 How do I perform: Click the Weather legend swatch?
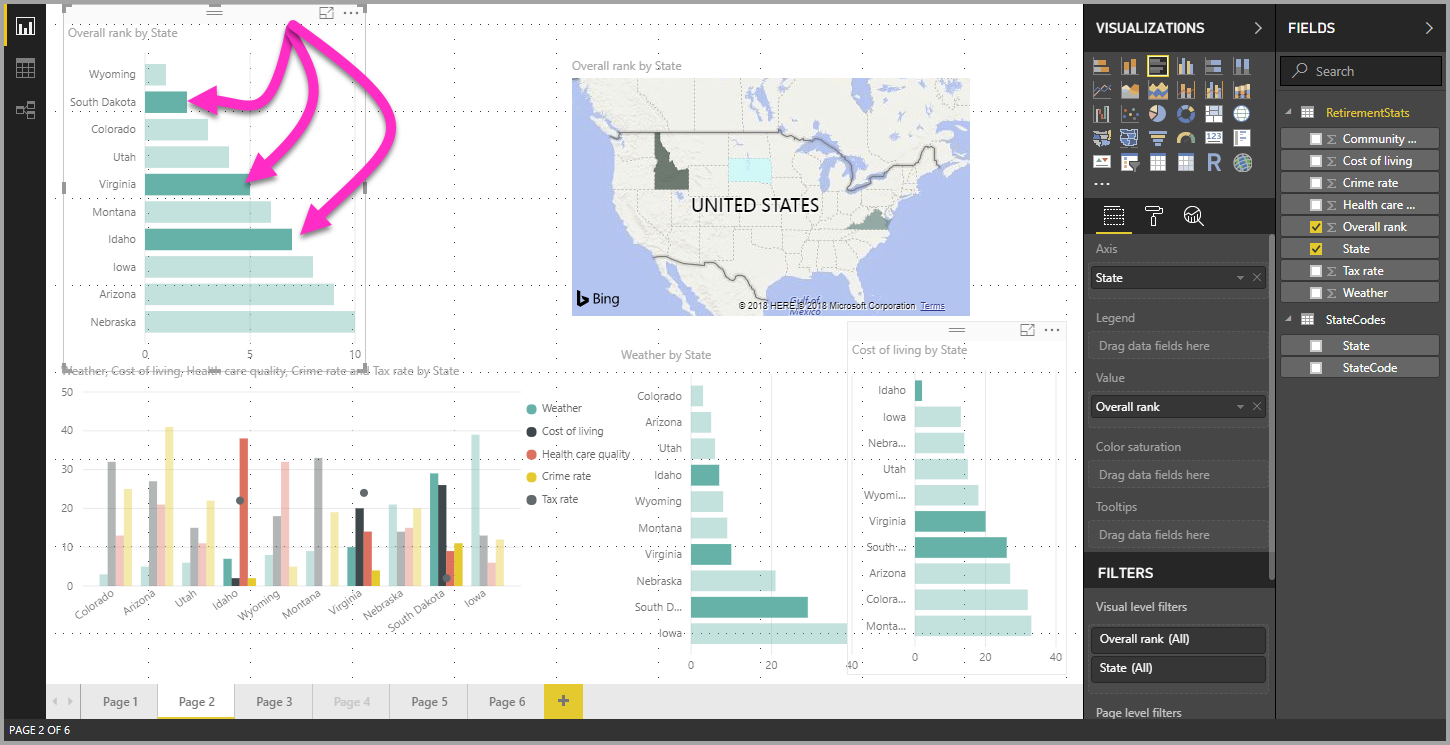[x=531, y=408]
